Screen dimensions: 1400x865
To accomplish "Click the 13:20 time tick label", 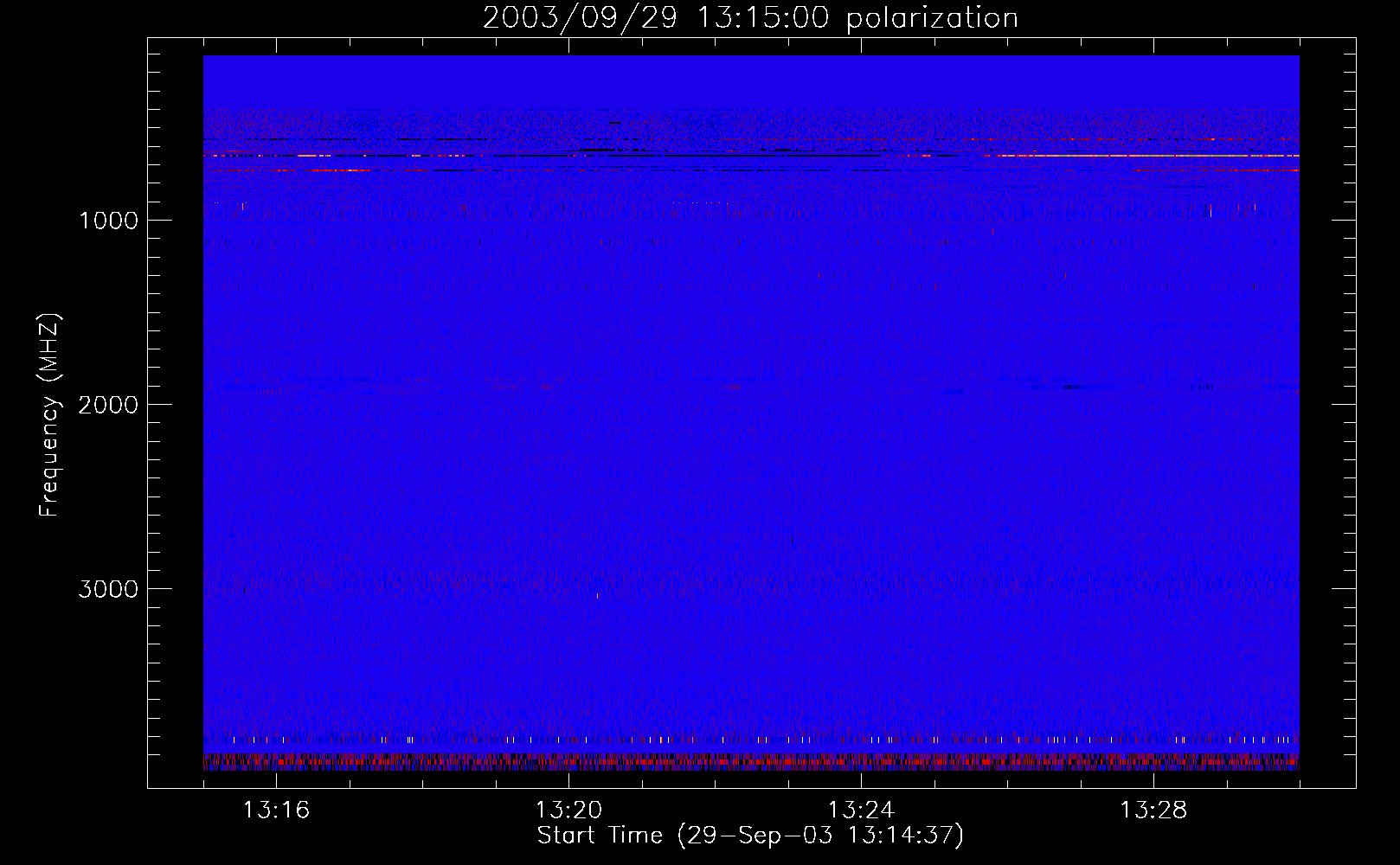I will click(568, 811).
